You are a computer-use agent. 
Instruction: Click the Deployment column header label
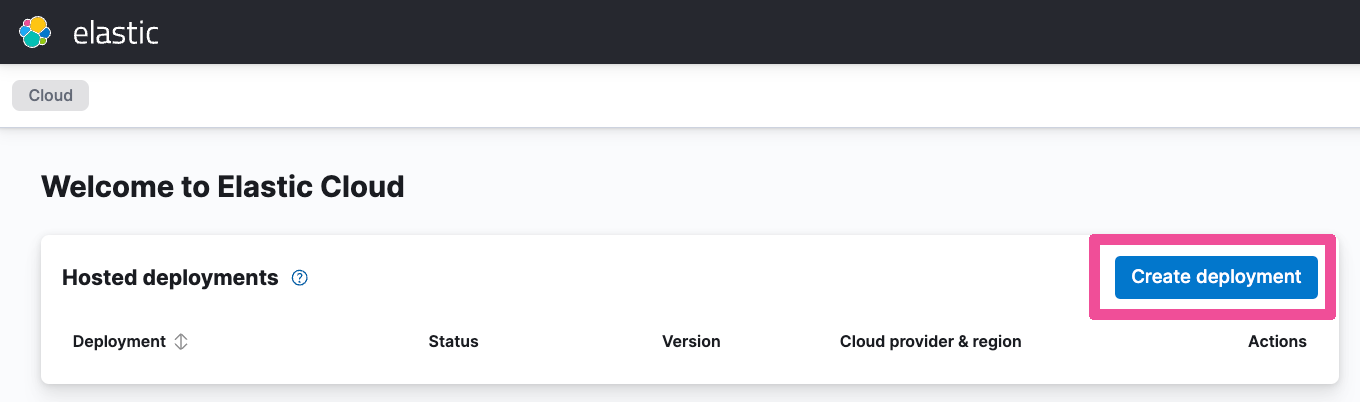coord(119,341)
